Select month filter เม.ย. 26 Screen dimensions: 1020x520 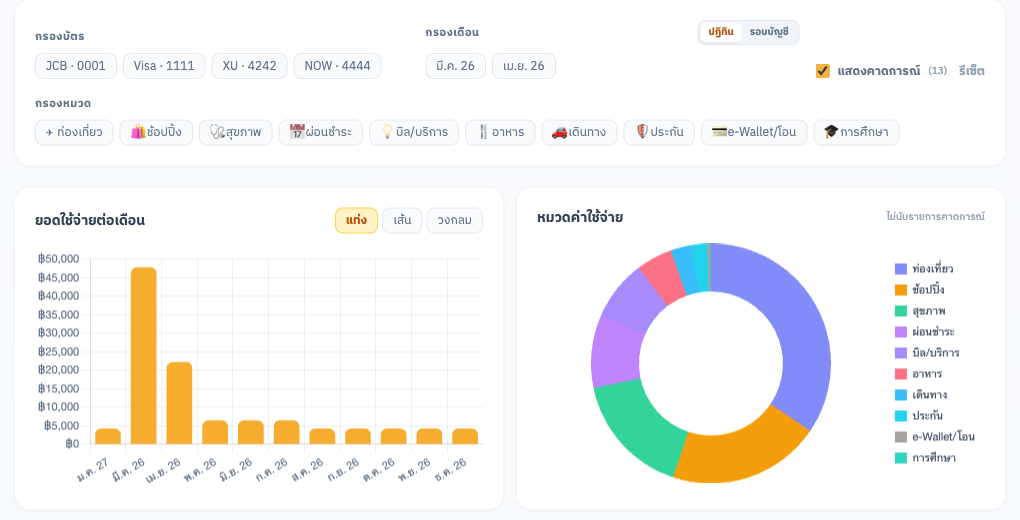click(x=524, y=66)
